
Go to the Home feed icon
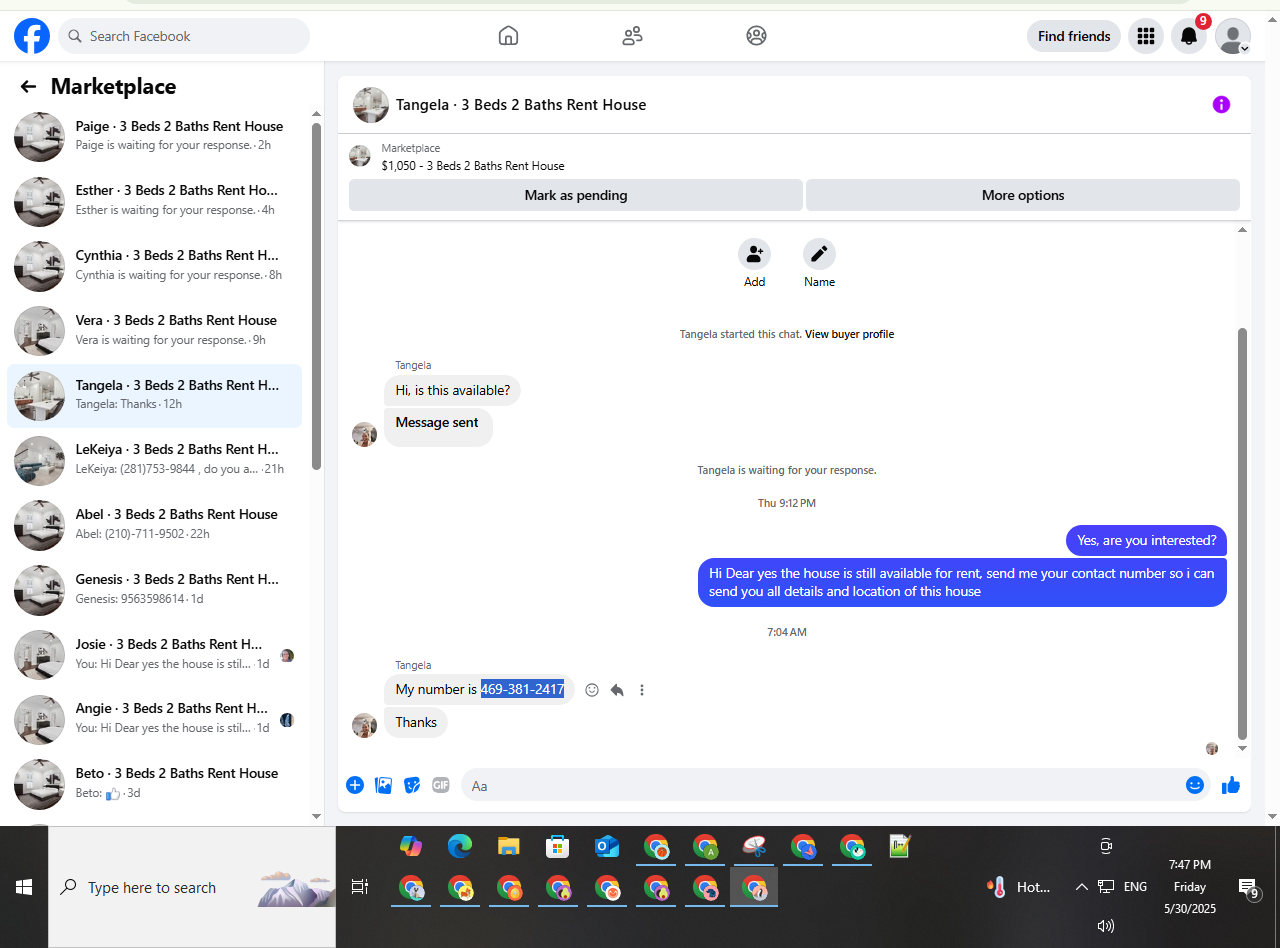508,36
